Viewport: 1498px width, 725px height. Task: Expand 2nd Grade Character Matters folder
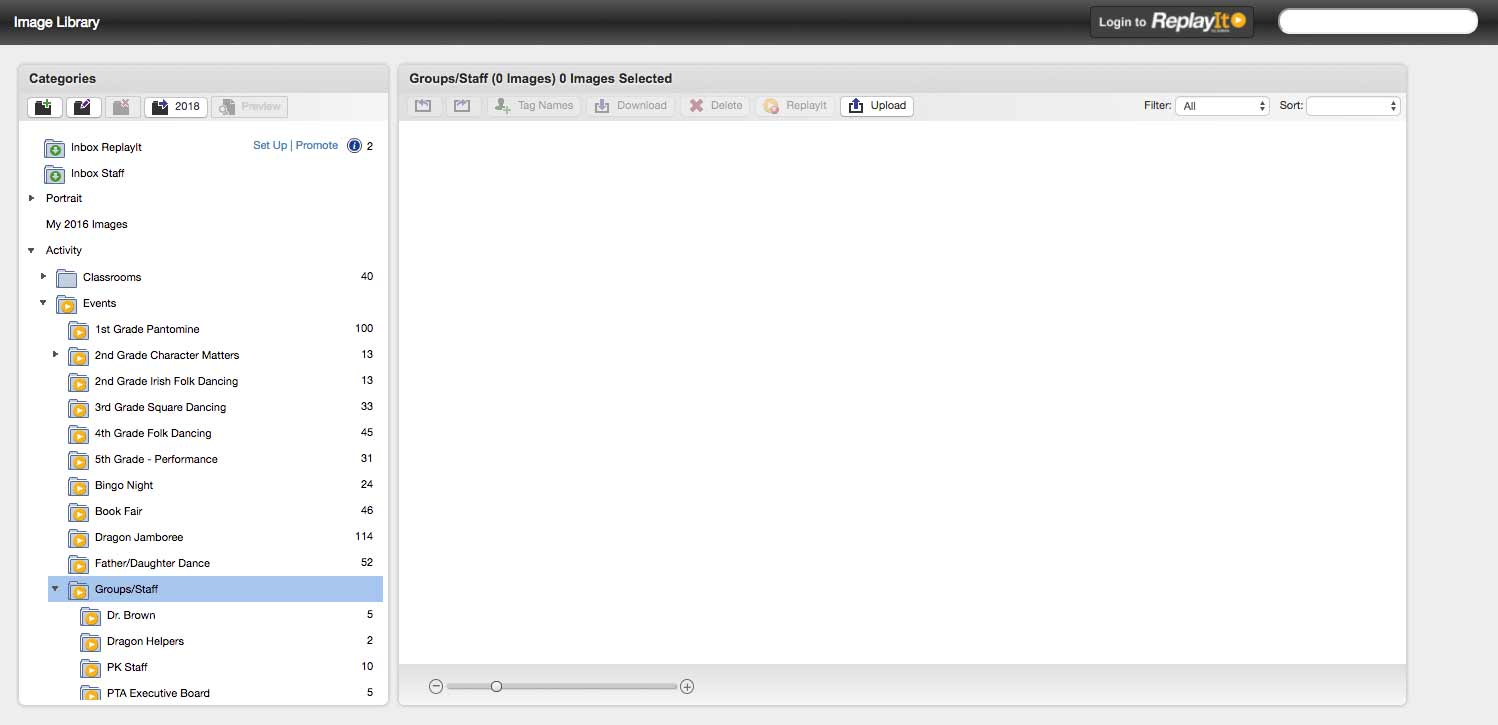(56, 355)
